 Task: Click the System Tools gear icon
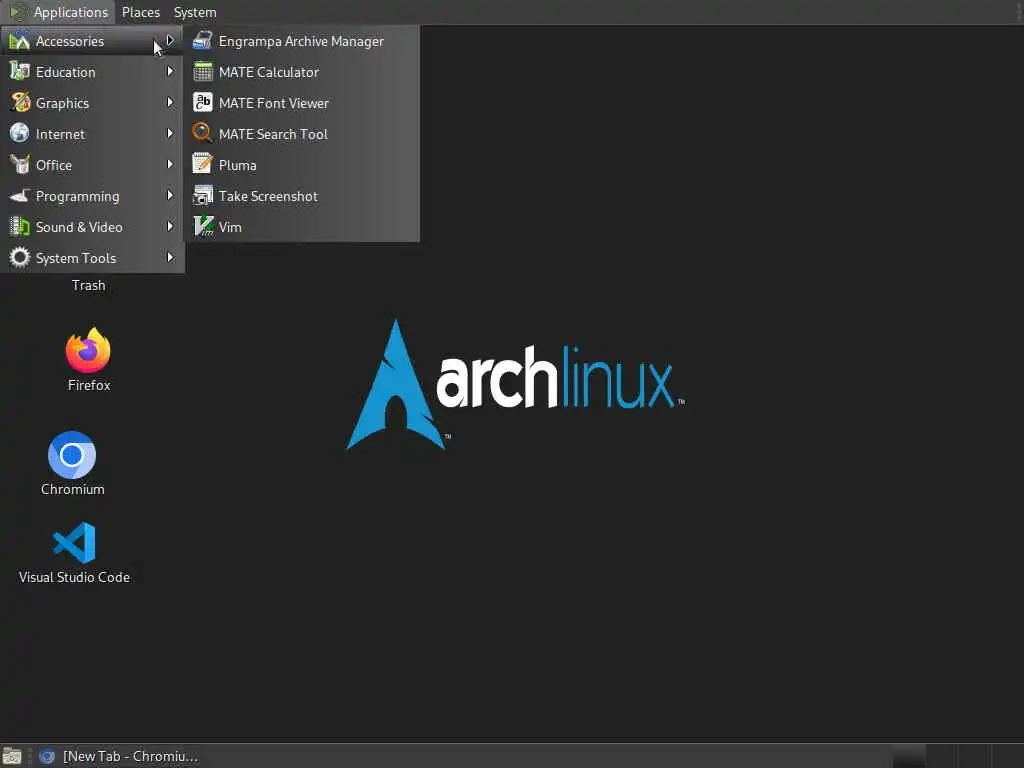click(x=20, y=257)
